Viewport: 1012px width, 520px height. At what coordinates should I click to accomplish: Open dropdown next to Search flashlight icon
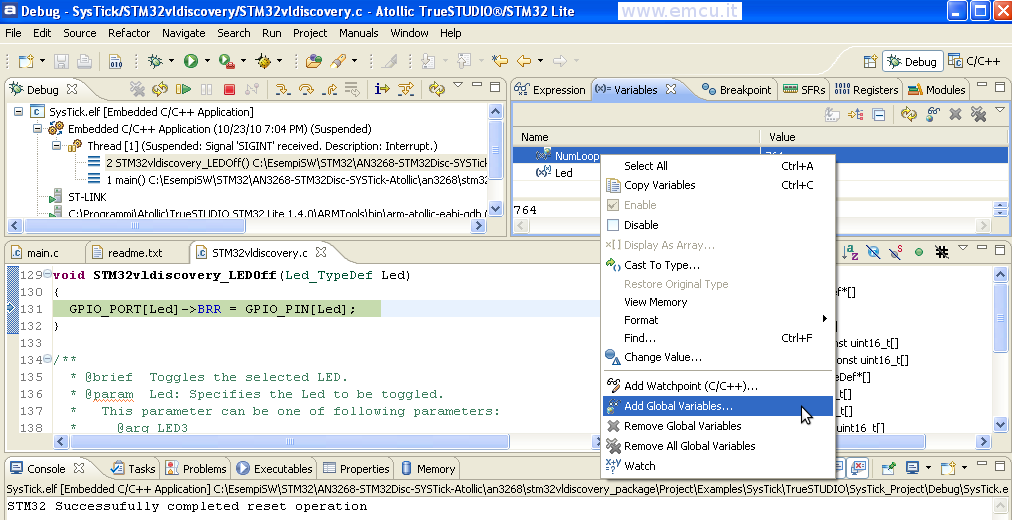[354, 61]
